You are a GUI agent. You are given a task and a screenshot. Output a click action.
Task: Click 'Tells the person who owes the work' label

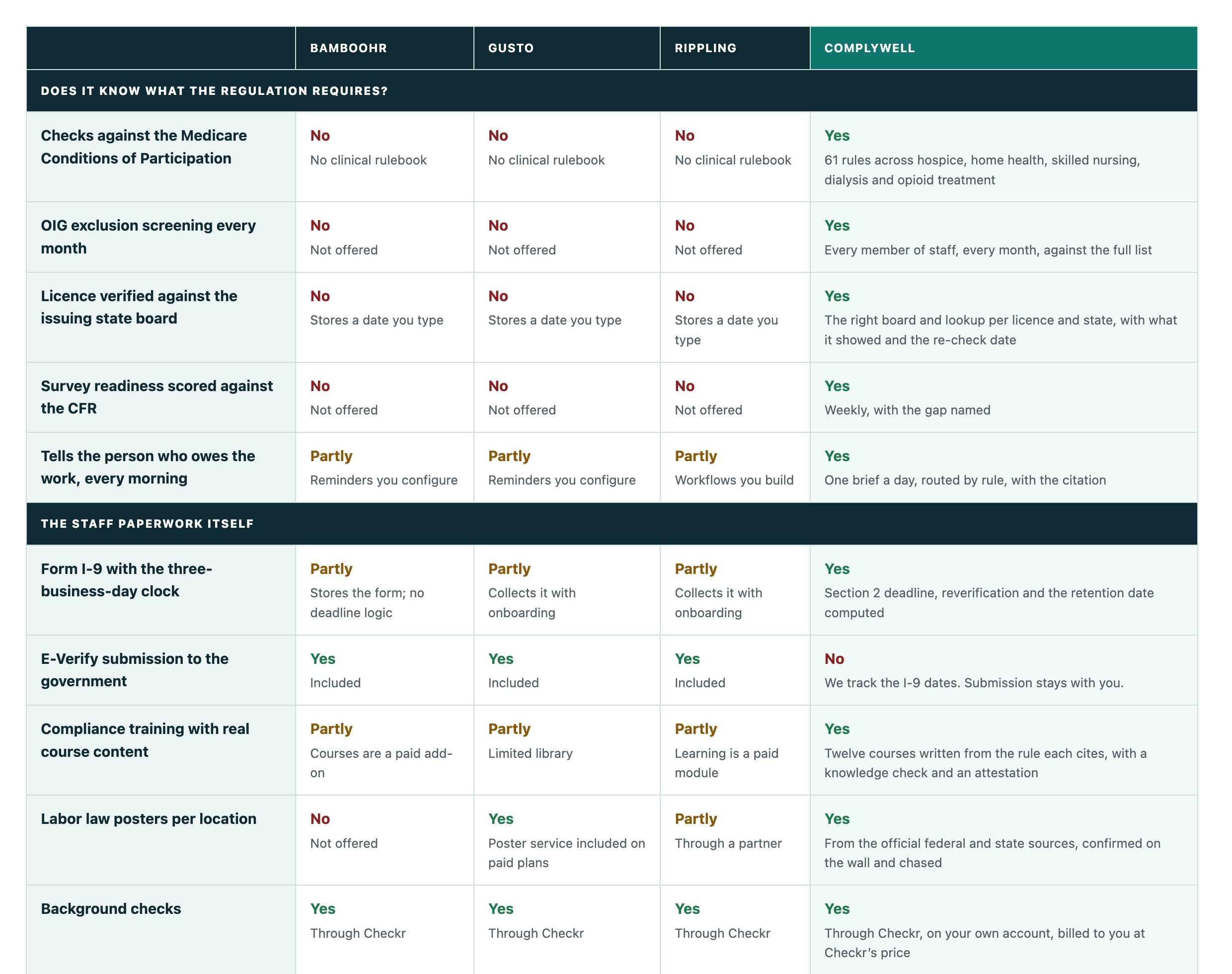(148, 467)
